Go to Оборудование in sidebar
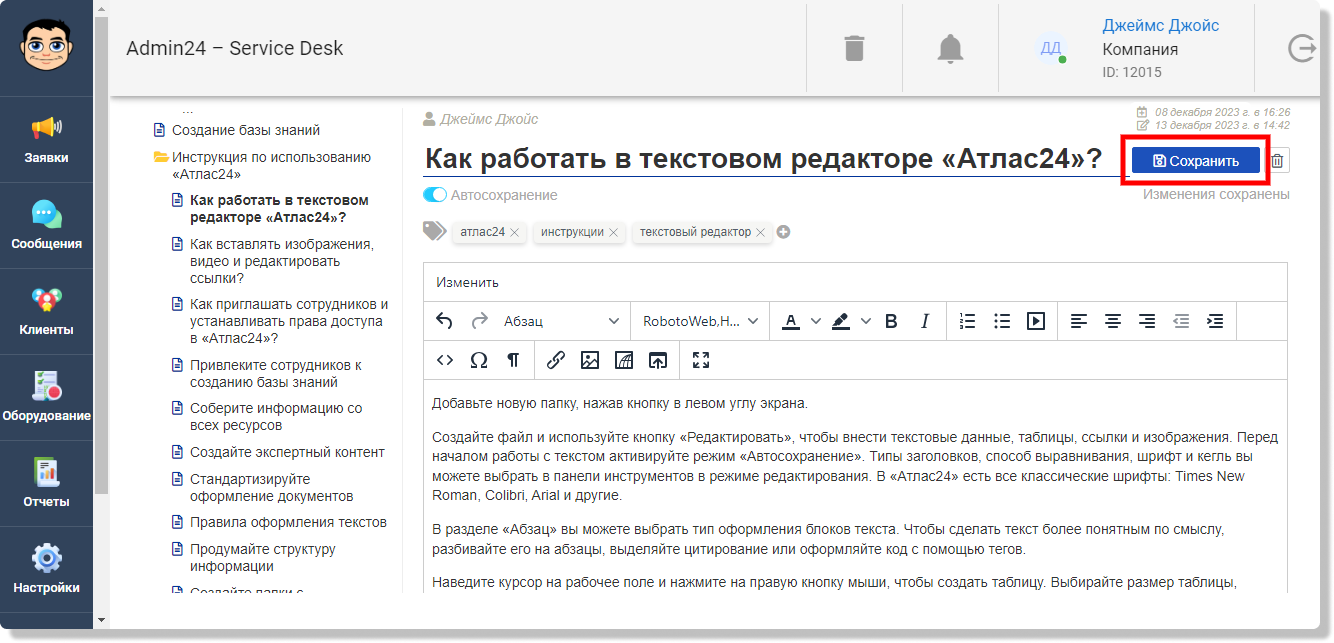The height and width of the screenshot is (643, 1334). click(47, 397)
